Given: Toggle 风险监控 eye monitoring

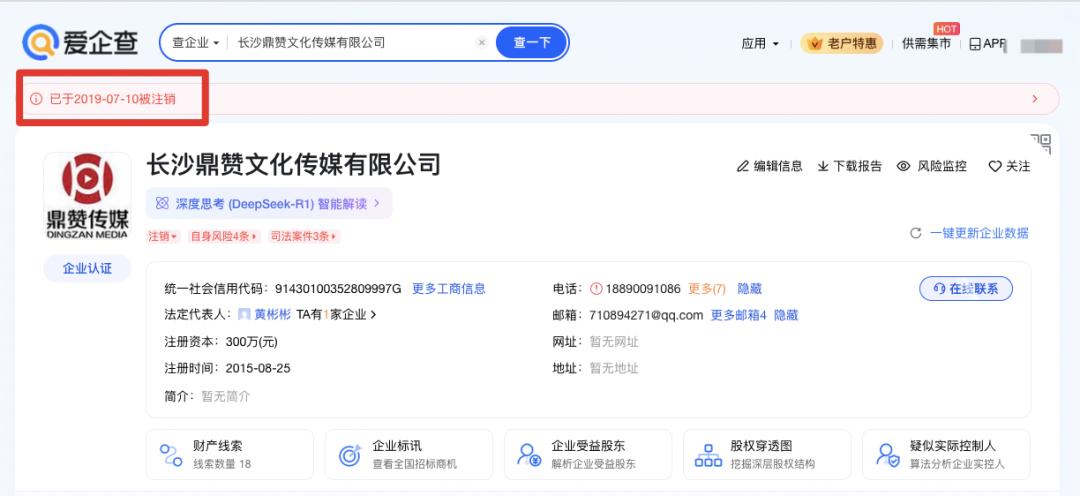Looking at the screenshot, I should click(903, 166).
